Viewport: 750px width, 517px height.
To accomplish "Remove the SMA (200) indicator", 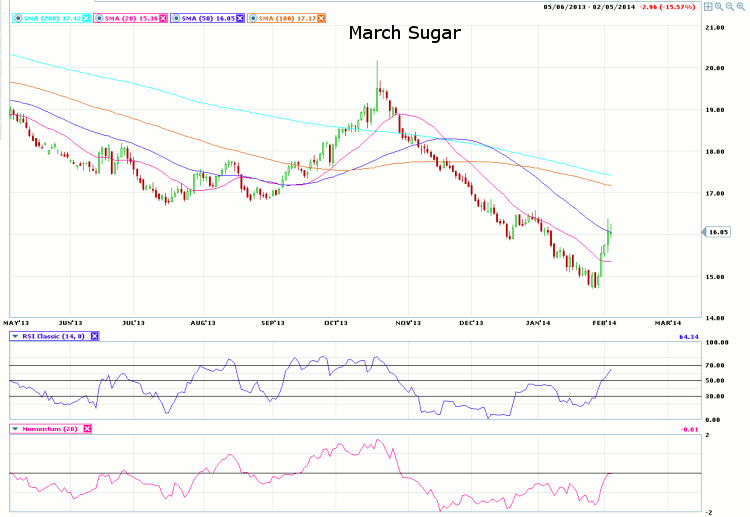I will coord(85,18).
